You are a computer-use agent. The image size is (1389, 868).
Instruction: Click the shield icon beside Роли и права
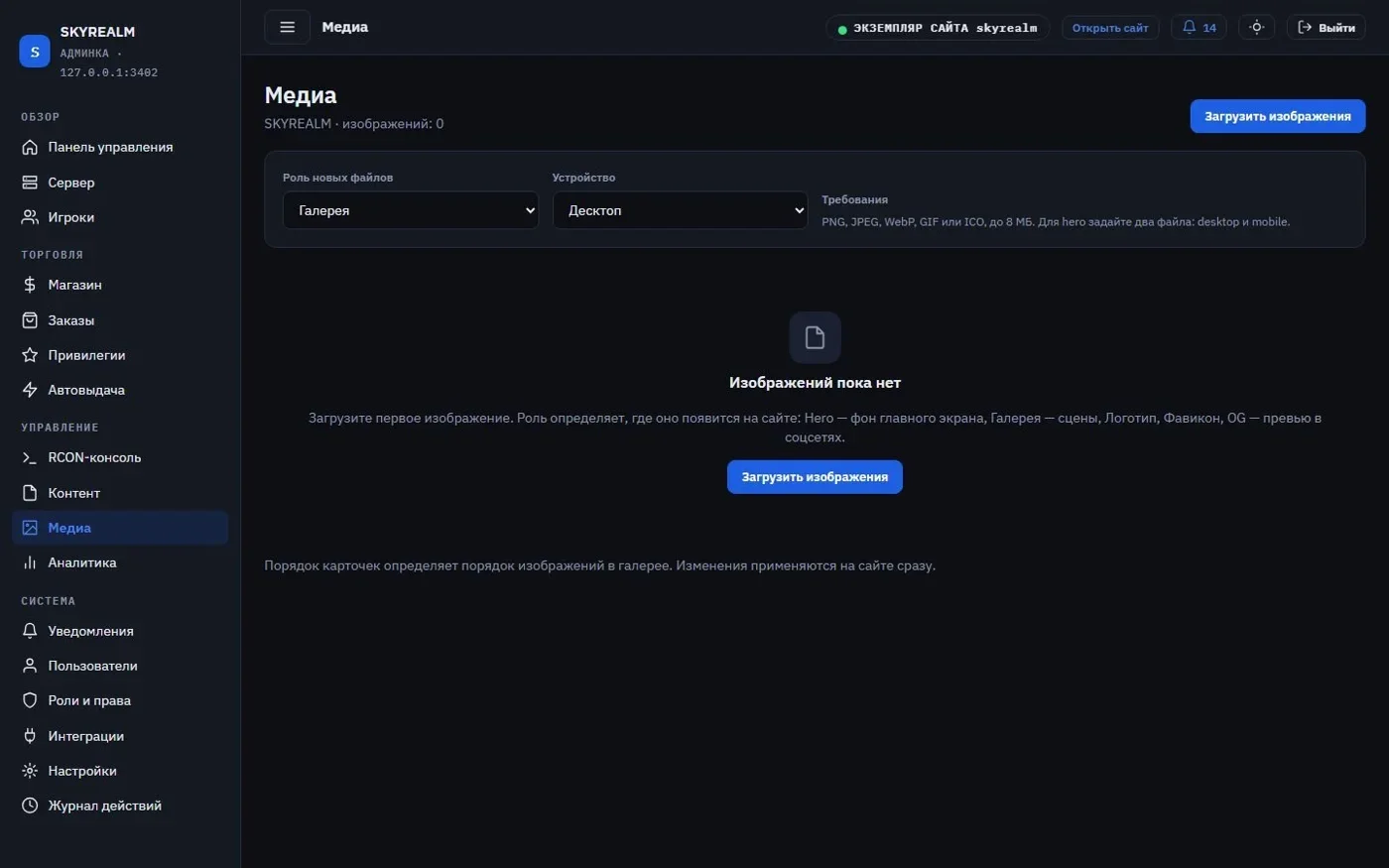tap(30, 700)
